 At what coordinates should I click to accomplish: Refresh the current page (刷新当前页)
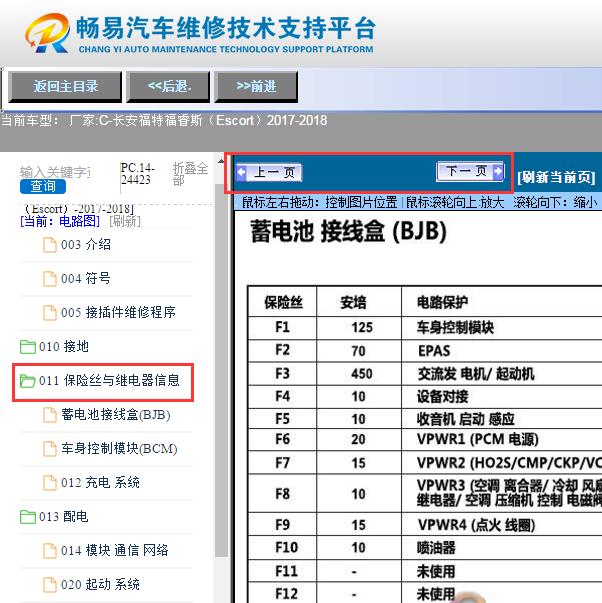tap(556, 178)
